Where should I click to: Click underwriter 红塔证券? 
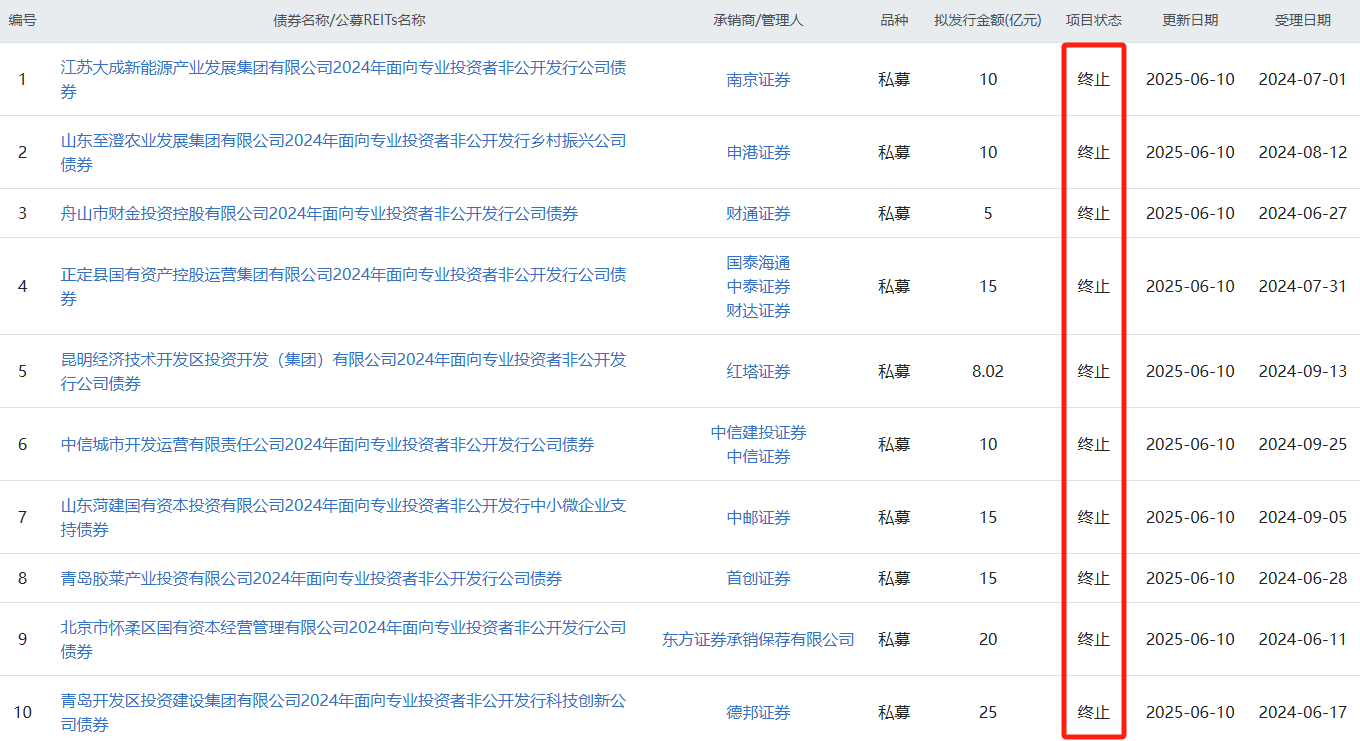pyautogui.click(x=758, y=371)
